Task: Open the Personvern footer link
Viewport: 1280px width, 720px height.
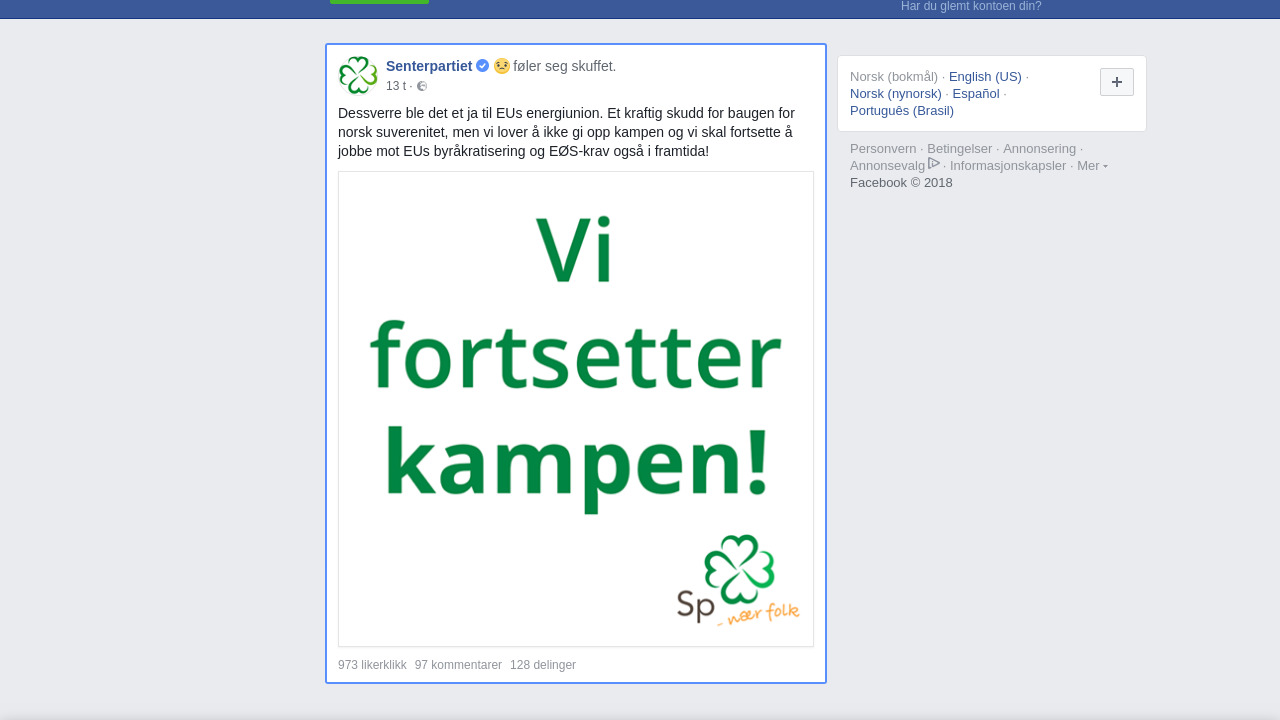Action: click(x=883, y=149)
